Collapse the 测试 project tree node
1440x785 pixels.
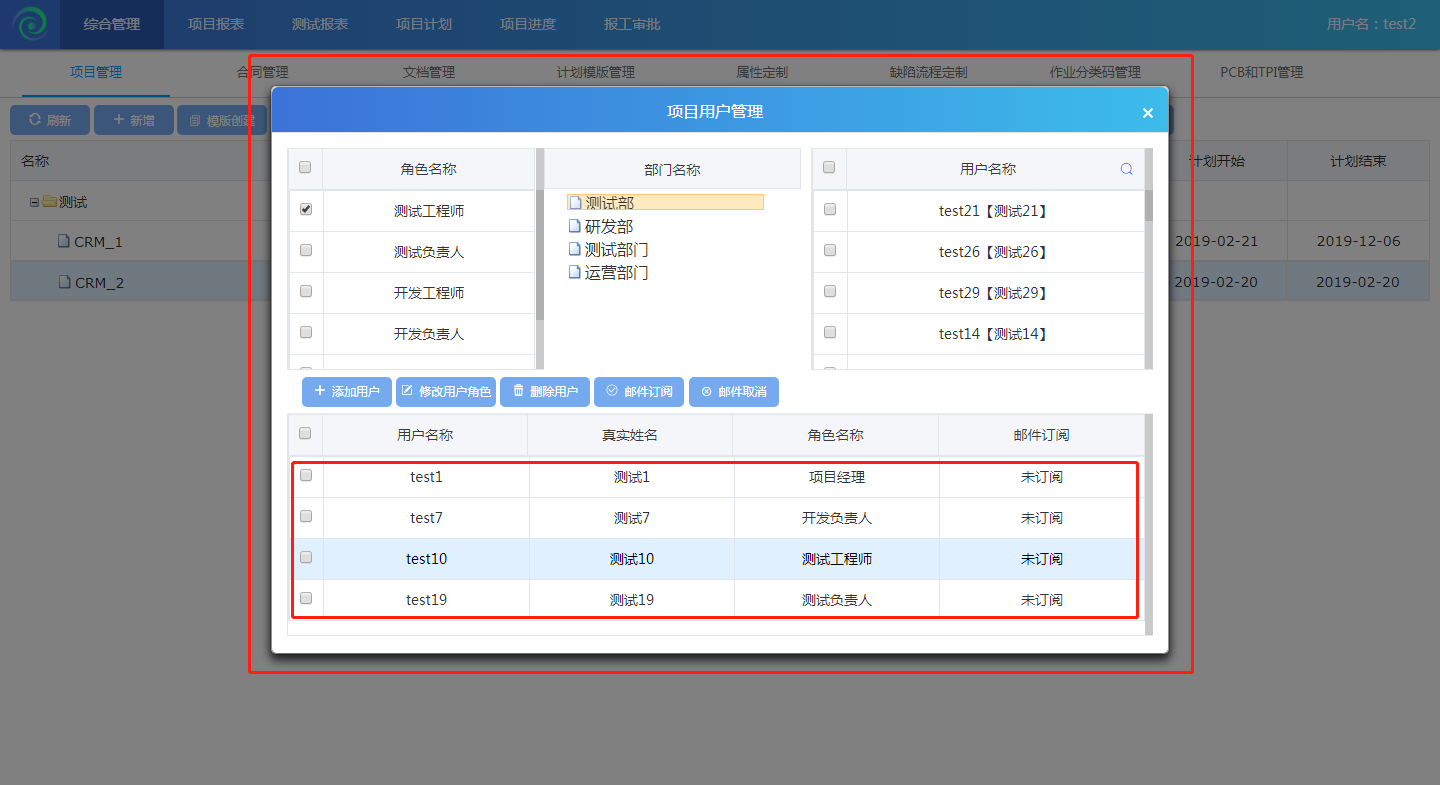coord(35,202)
